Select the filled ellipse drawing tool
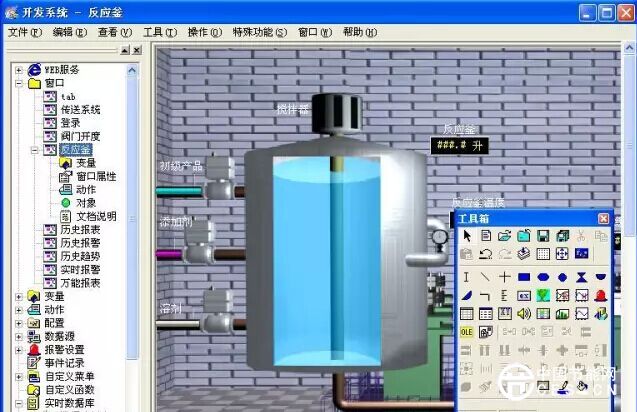The image size is (637, 412). coord(542,277)
